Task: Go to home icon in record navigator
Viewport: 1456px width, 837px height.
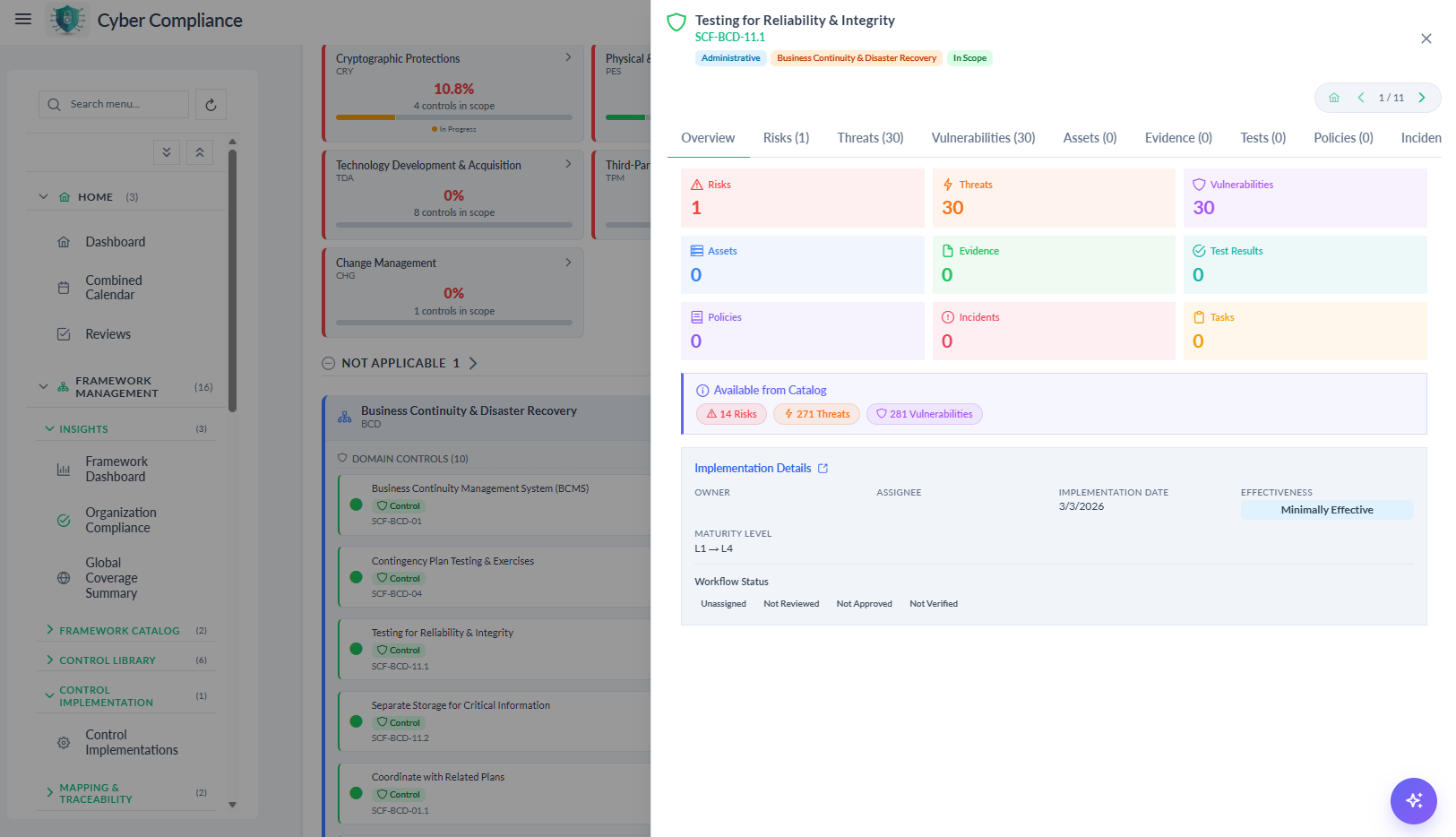Action: click(1333, 98)
